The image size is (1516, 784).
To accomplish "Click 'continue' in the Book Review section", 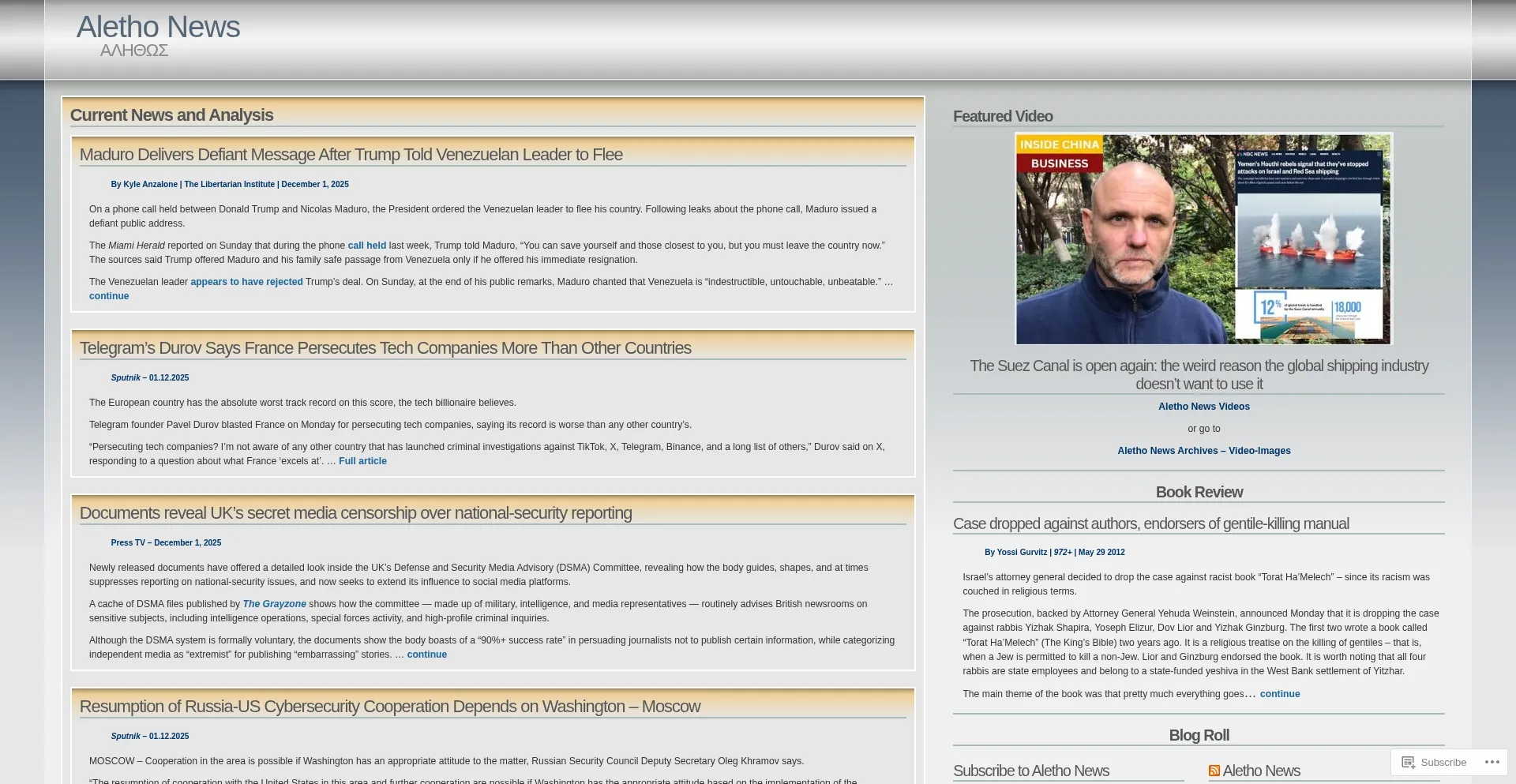I will coord(1279,694).
